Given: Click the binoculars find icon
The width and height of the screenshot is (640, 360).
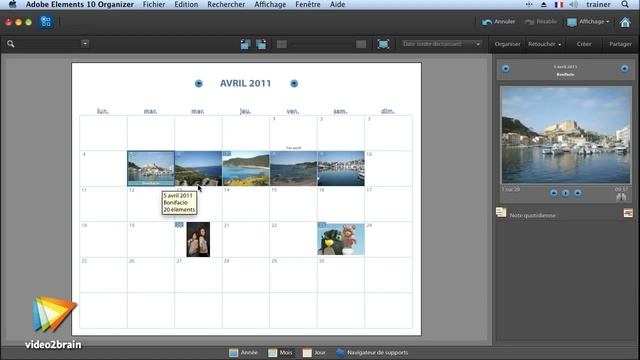Looking at the screenshot, I should pyautogui.click(x=621, y=197).
